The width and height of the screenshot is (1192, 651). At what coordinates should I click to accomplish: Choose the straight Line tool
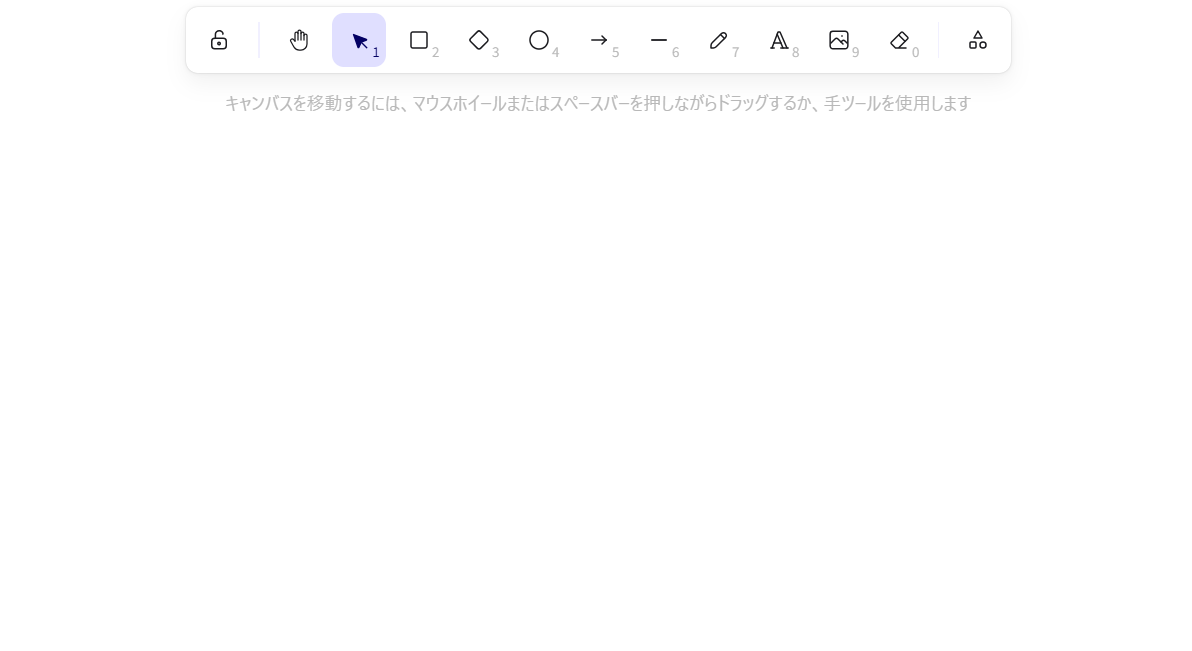point(659,40)
